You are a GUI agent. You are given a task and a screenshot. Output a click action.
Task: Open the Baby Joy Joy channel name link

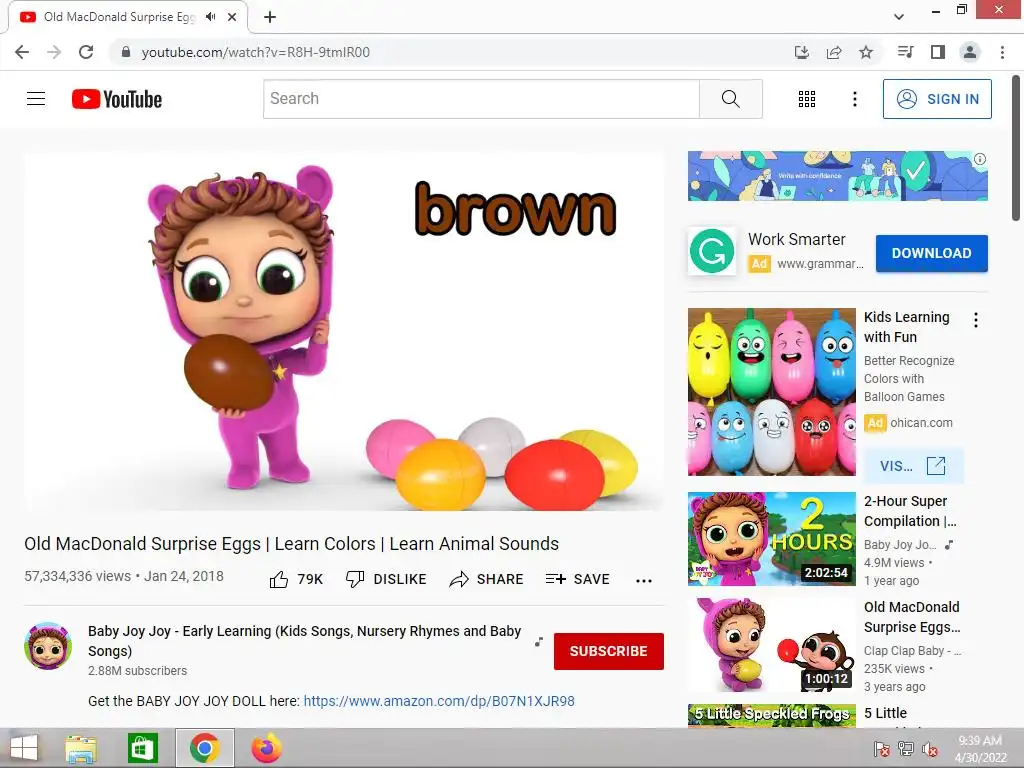tap(304, 641)
